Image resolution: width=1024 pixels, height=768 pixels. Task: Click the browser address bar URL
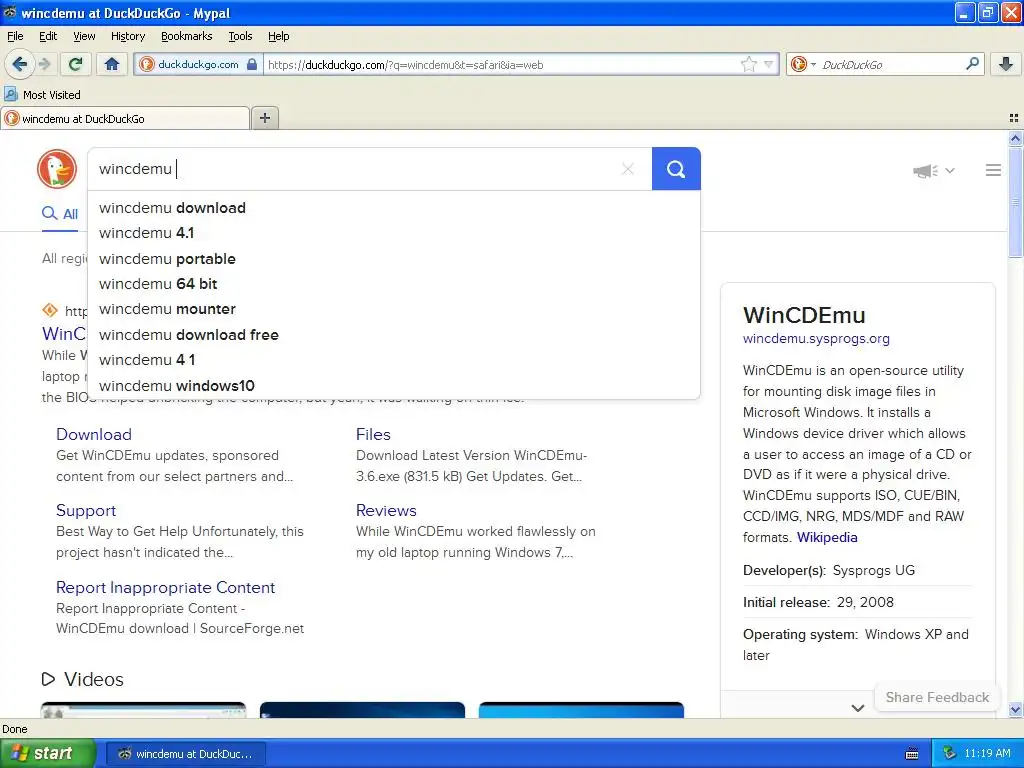tap(502, 65)
